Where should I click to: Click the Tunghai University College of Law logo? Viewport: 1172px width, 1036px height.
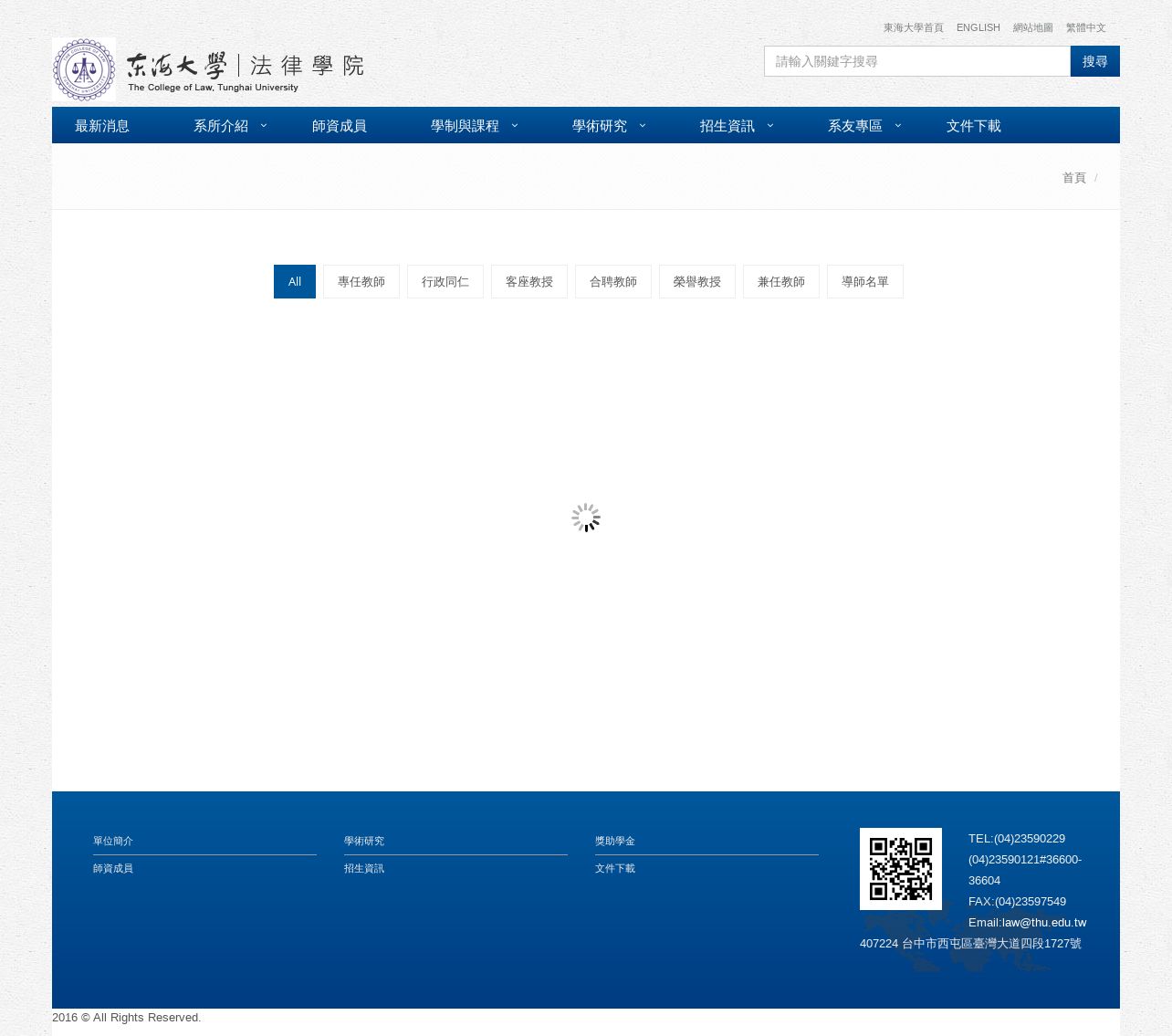tap(208, 69)
